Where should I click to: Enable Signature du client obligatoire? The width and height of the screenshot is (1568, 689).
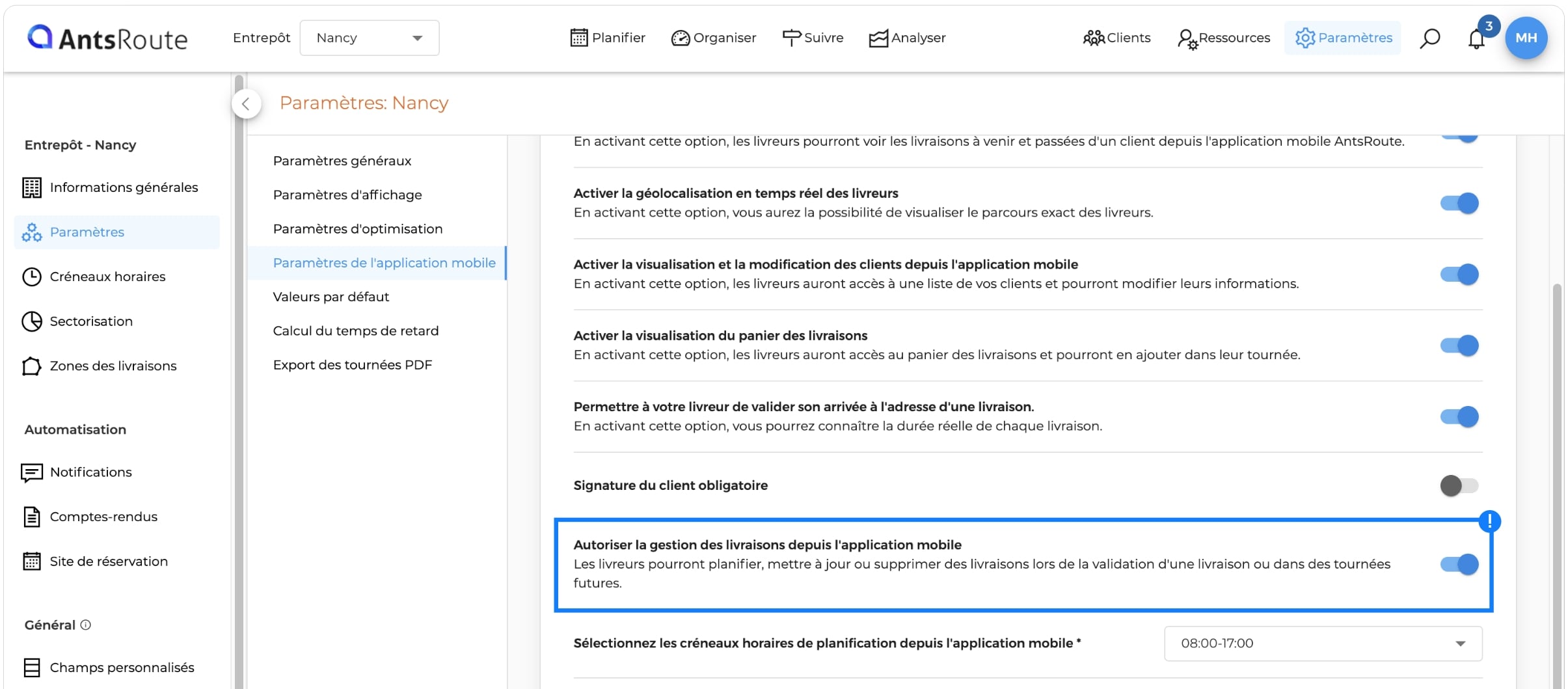tap(1459, 485)
